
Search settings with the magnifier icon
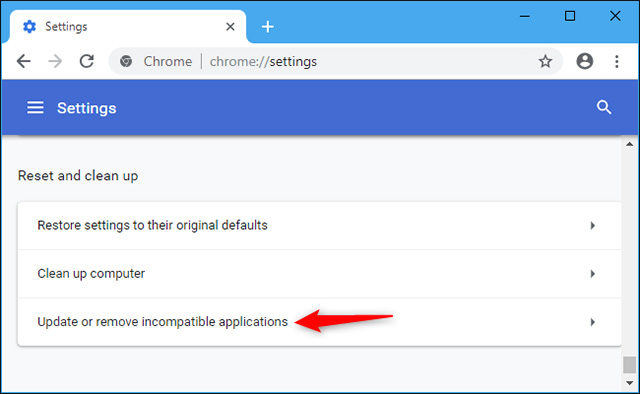tap(604, 107)
